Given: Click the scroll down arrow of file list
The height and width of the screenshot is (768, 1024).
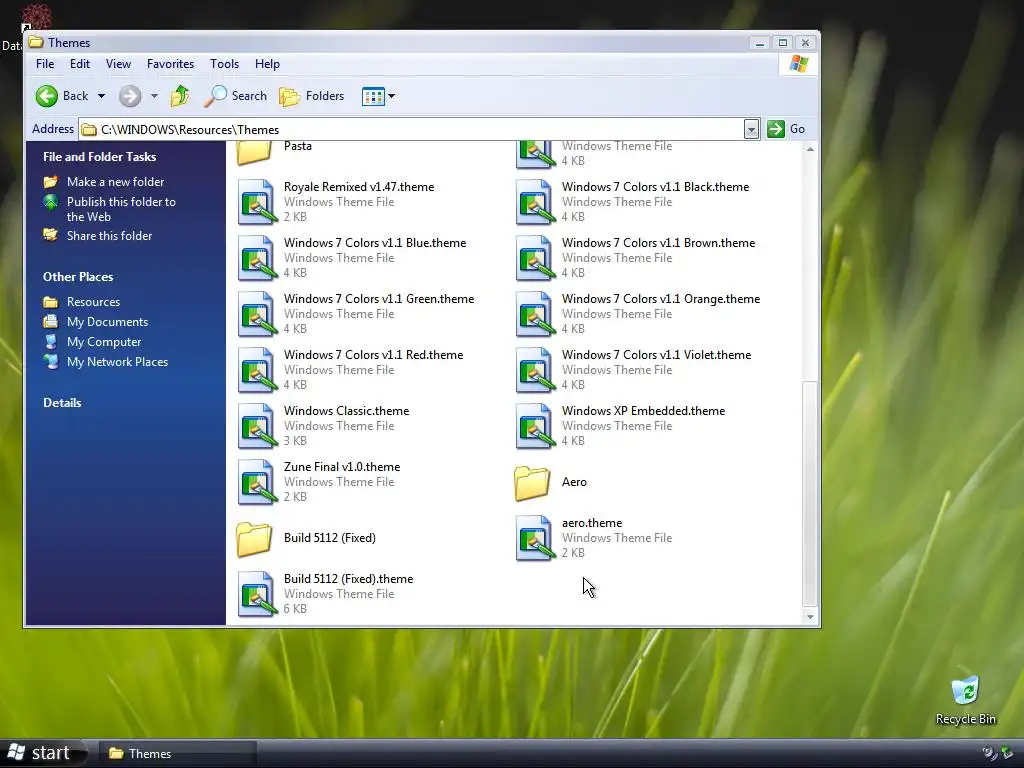Looking at the screenshot, I should [x=810, y=616].
